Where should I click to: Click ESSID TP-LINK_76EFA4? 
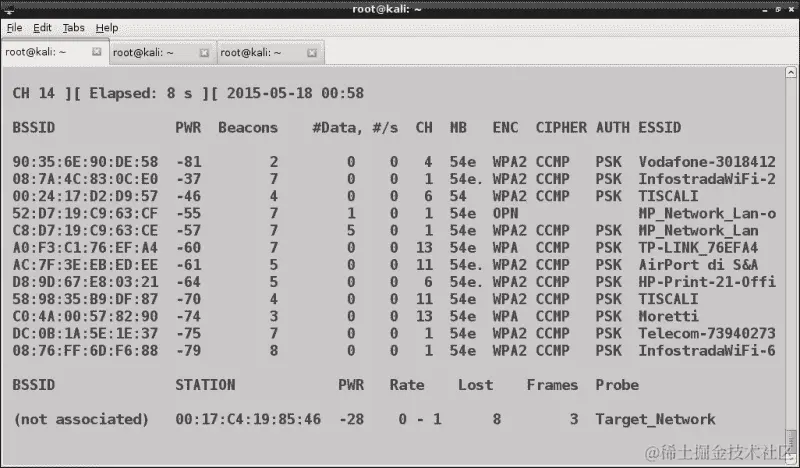(698, 248)
